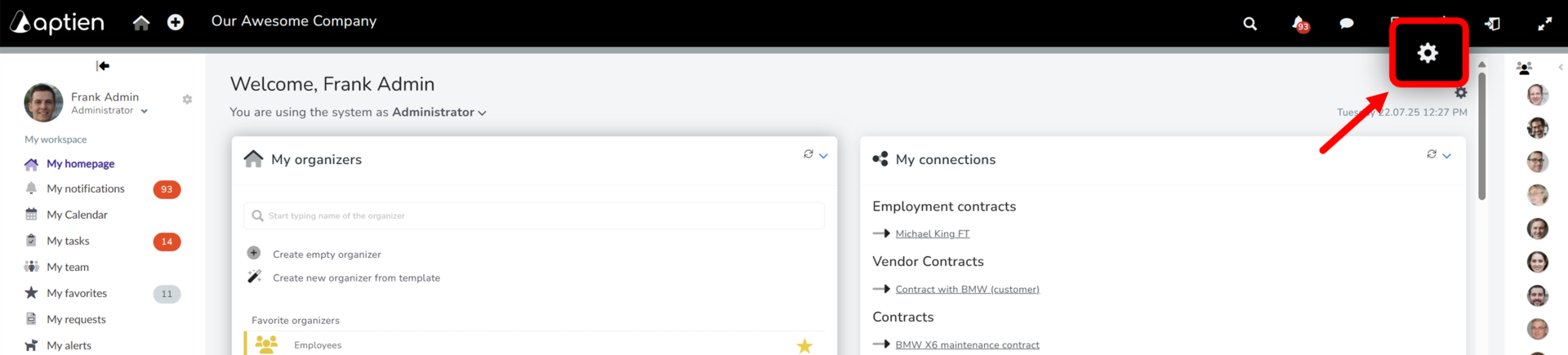Click the plus add icon in top bar
Image resolution: width=1568 pixels, height=355 pixels.
pyautogui.click(x=176, y=23)
